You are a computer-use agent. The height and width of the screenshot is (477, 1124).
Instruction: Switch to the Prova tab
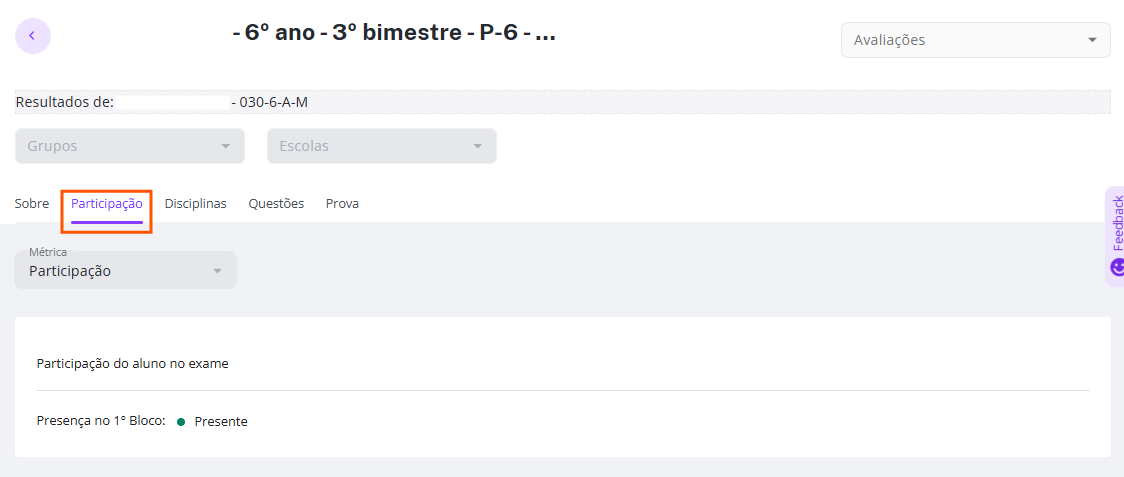pos(342,204)
